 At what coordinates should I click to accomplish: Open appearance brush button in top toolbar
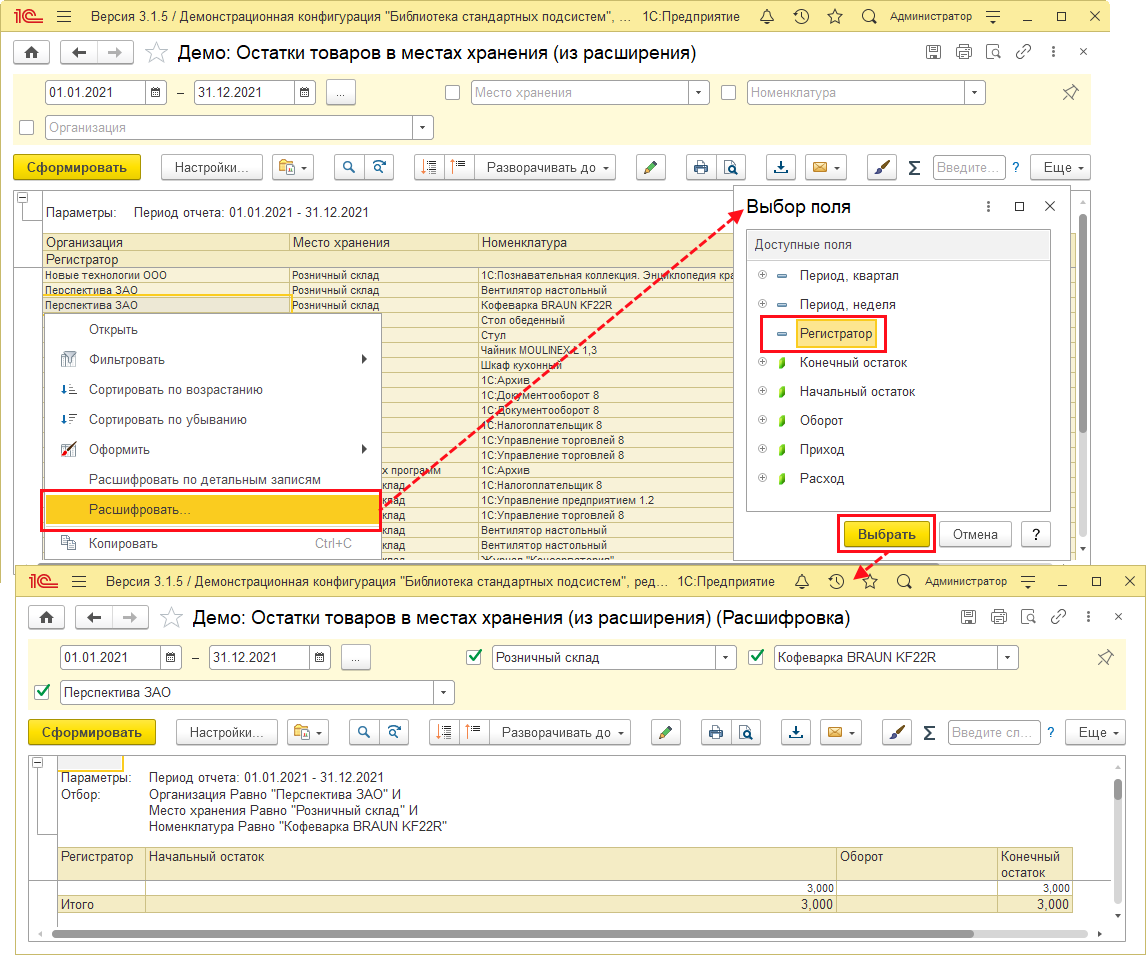click(x=882, y=168)
